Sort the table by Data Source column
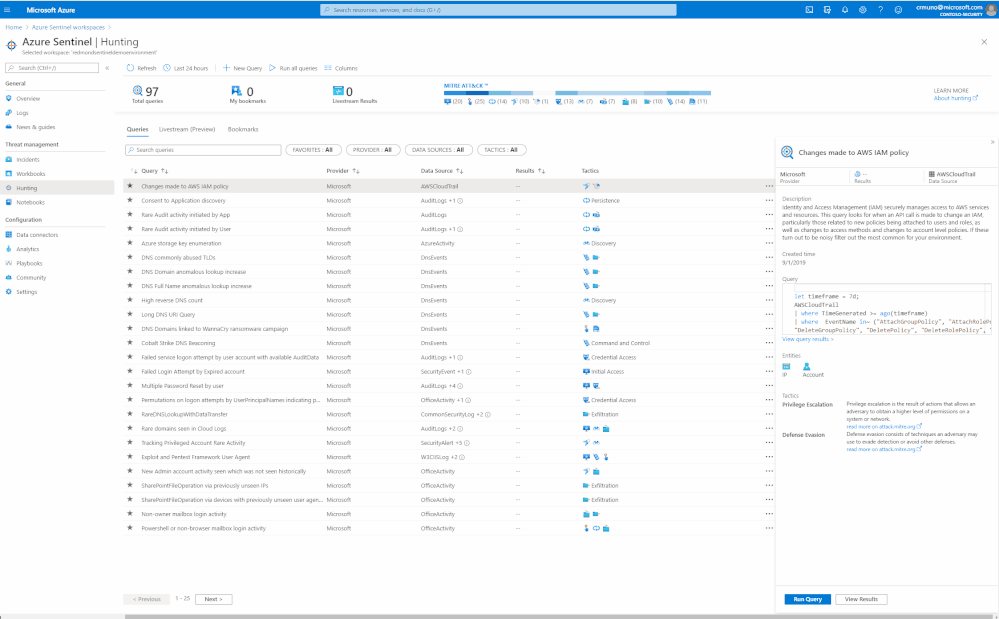This screenshot has width=999, height=619. [442, 171]
